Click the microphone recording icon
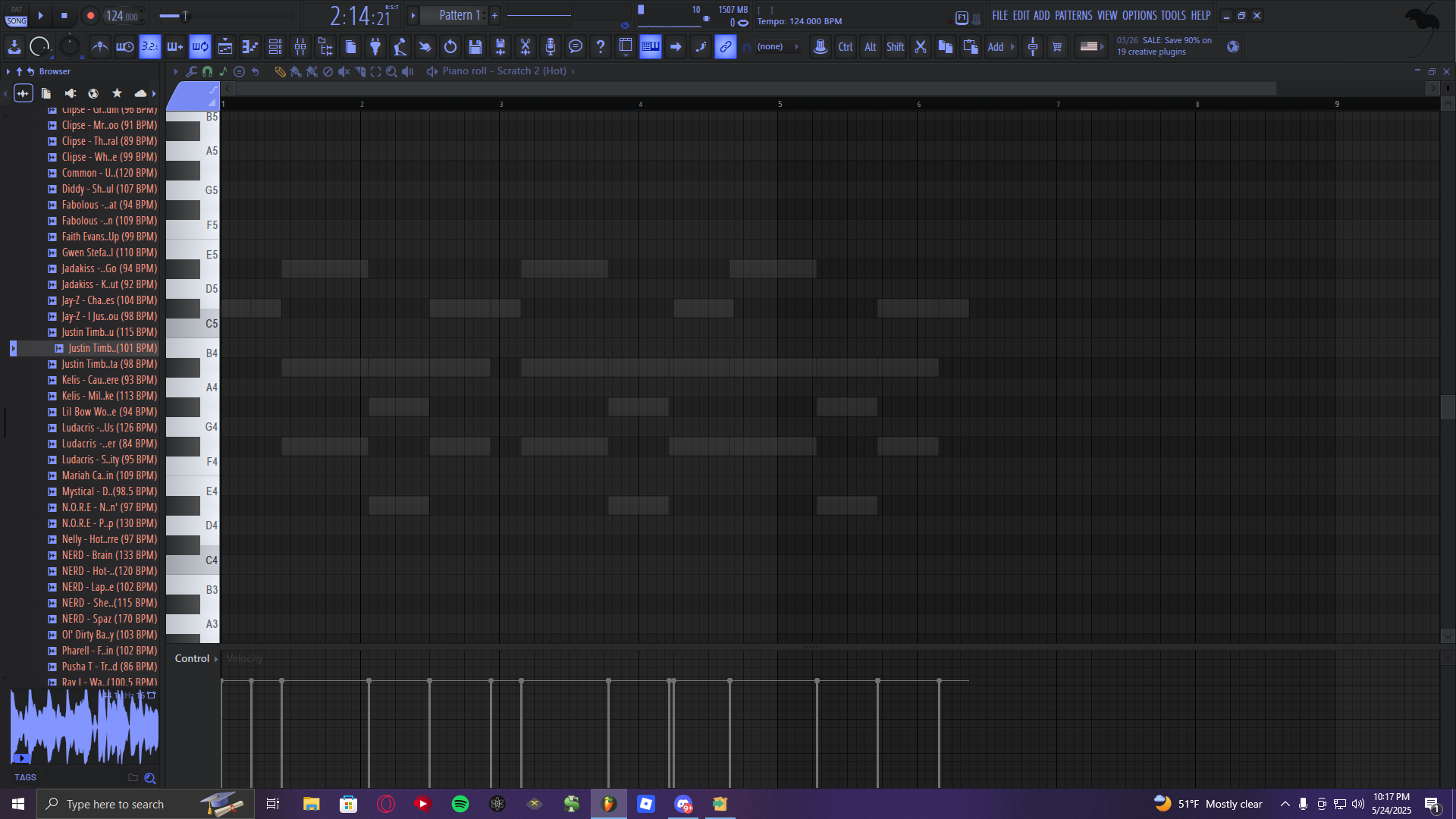 pos(551,47)
